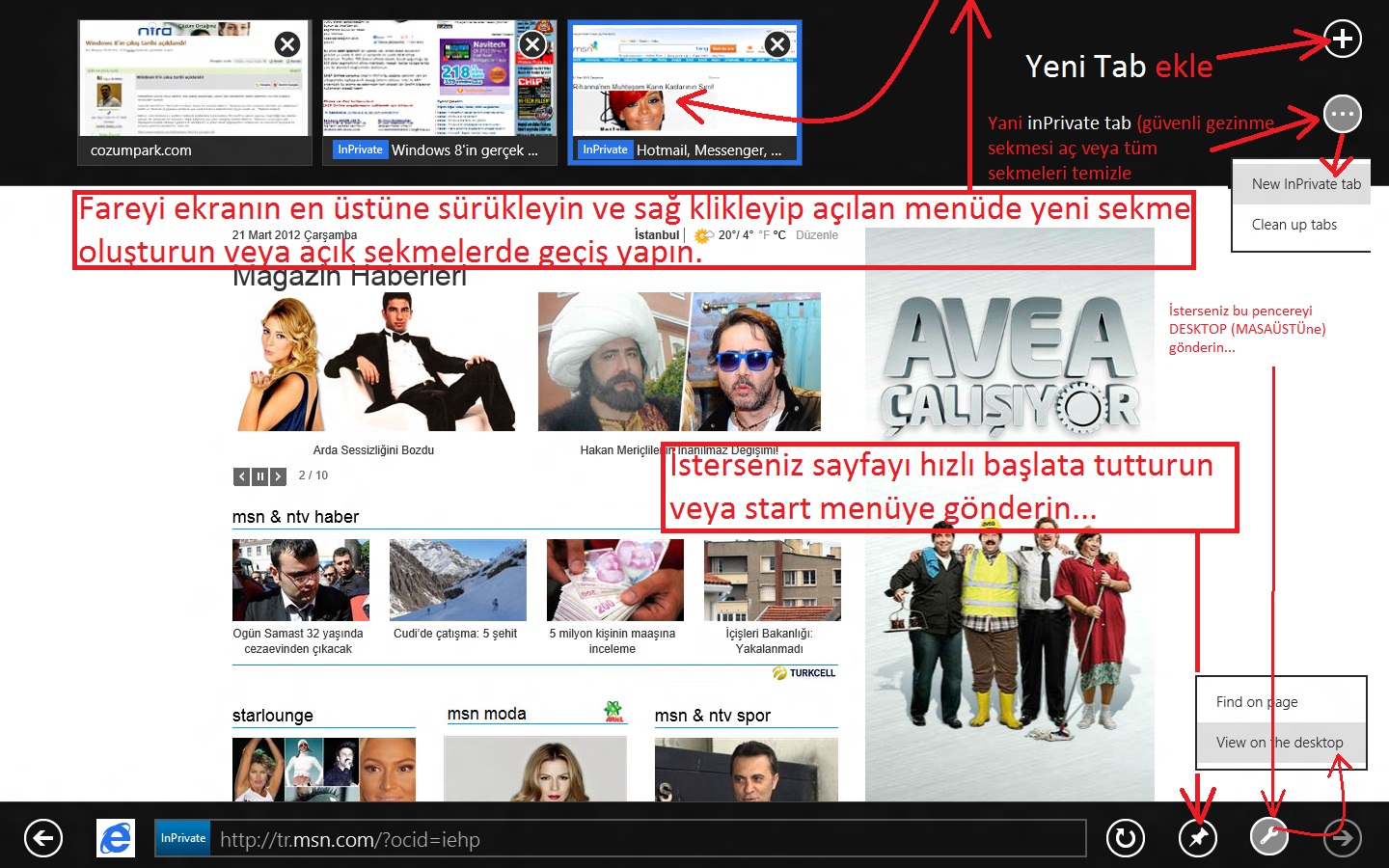This screenshot has height=868, width=1389.
Task: Switch to Hotmail, Messenger tab thumbnail
Action: [x=685, y=93]
